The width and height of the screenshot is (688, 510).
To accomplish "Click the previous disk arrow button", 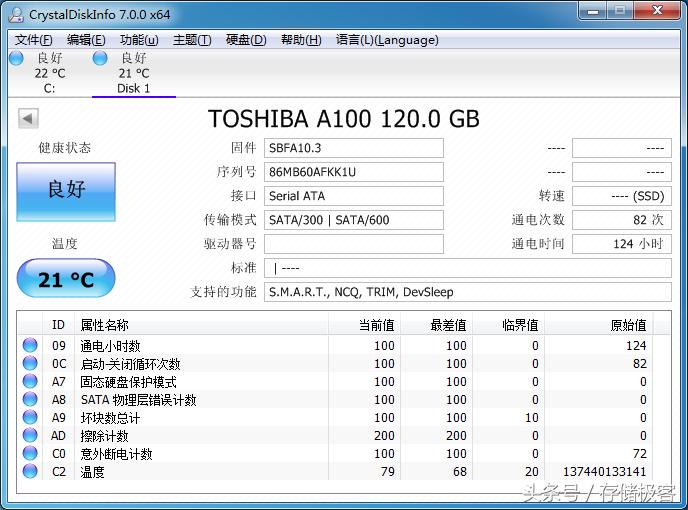I will coord(28,119).
